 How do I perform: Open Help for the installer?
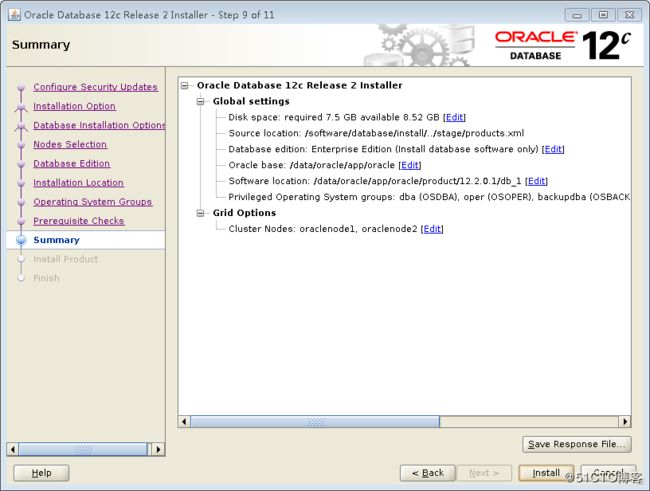pos(41,473)
